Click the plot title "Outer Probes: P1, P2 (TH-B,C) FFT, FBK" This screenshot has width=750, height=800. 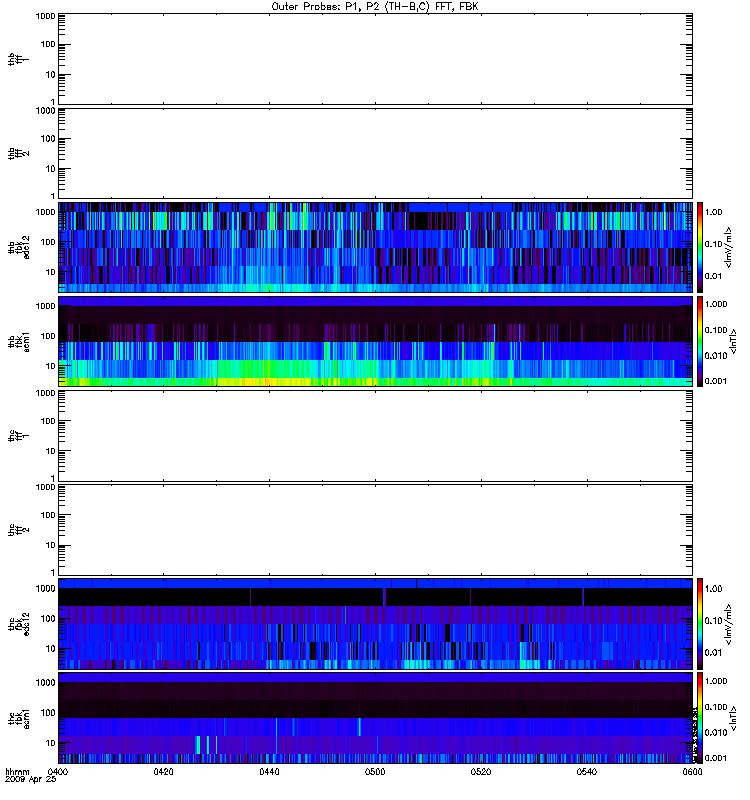click(x=375, y=7)
